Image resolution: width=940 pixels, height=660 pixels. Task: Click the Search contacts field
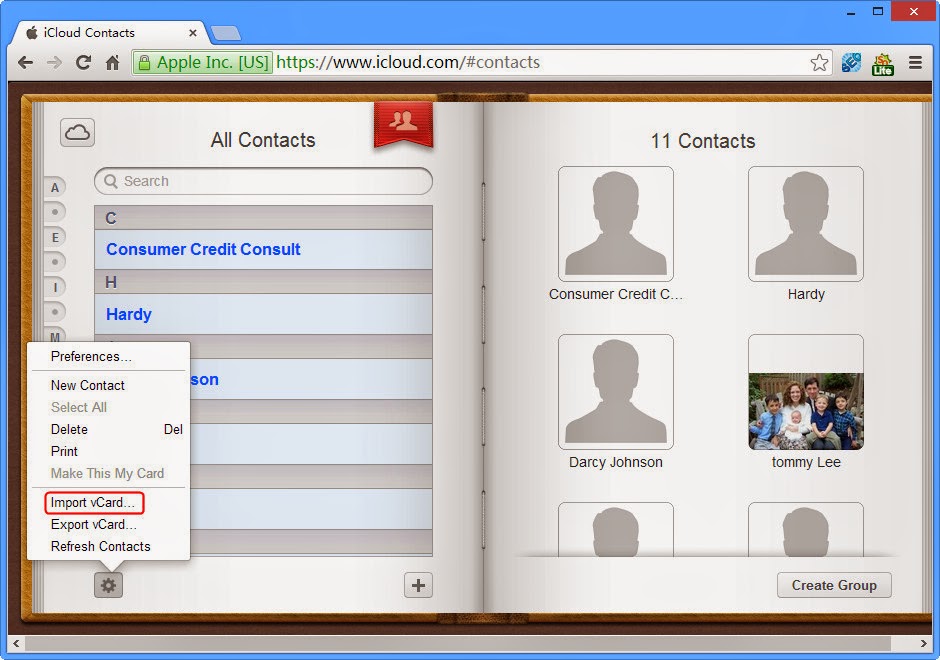click(263, 181)
